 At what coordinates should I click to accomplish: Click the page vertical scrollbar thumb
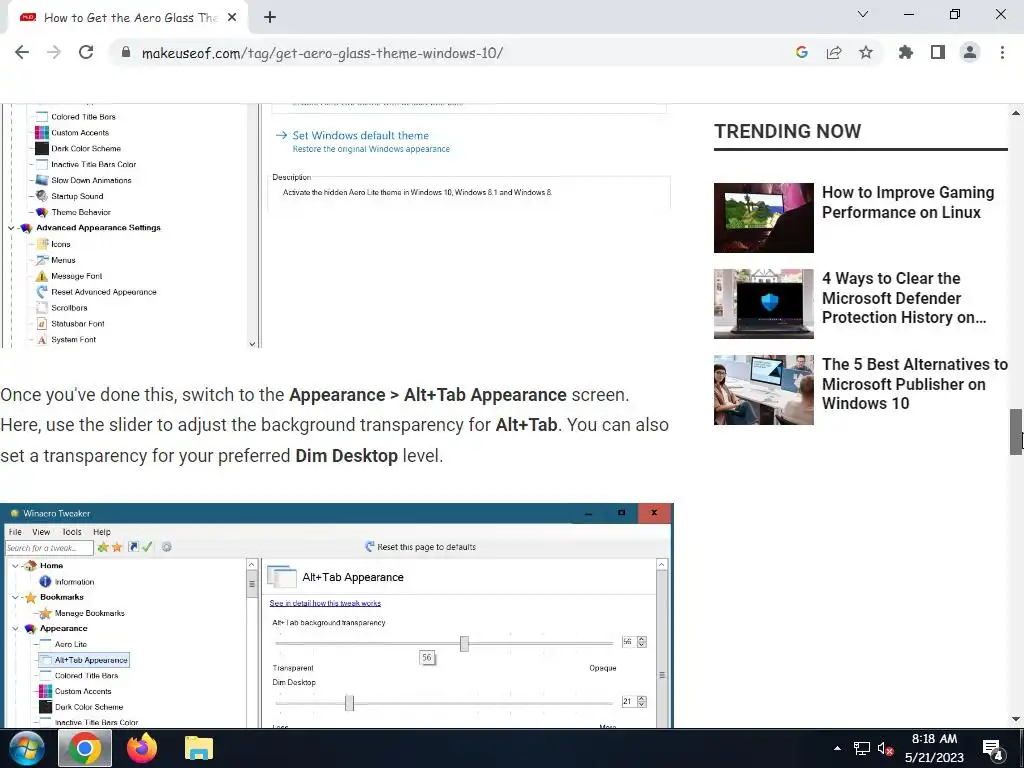pyautogui.click(x=1016, y=432)
